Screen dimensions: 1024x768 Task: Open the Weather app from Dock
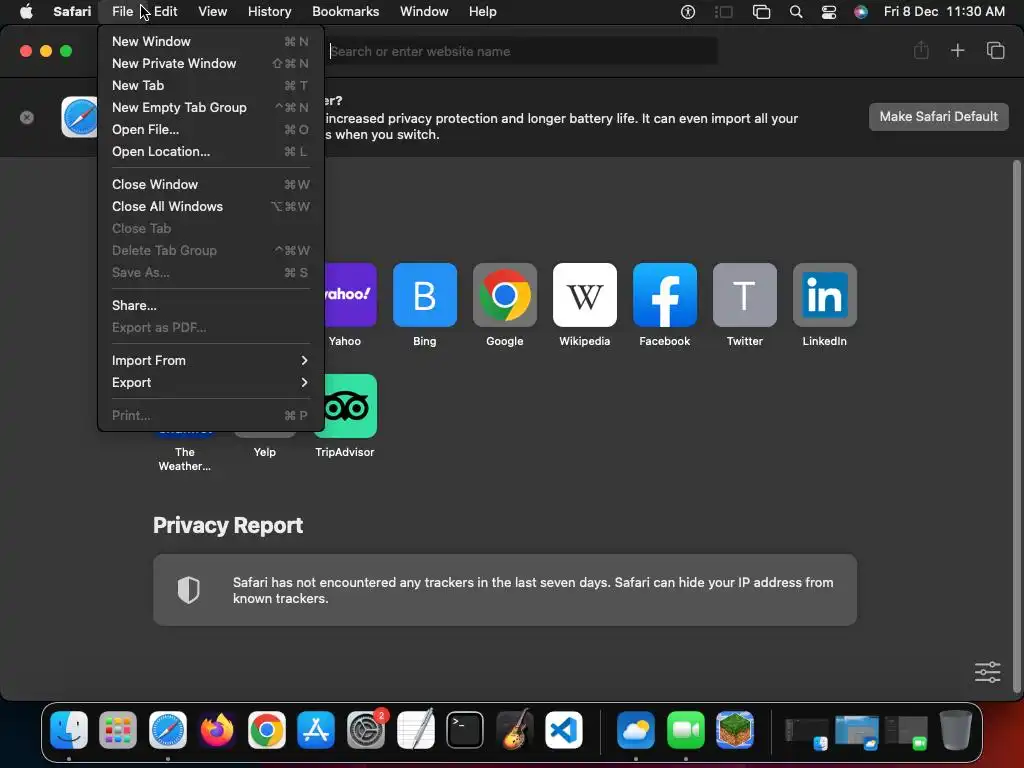pyautogui.click(x=635, y=729)
